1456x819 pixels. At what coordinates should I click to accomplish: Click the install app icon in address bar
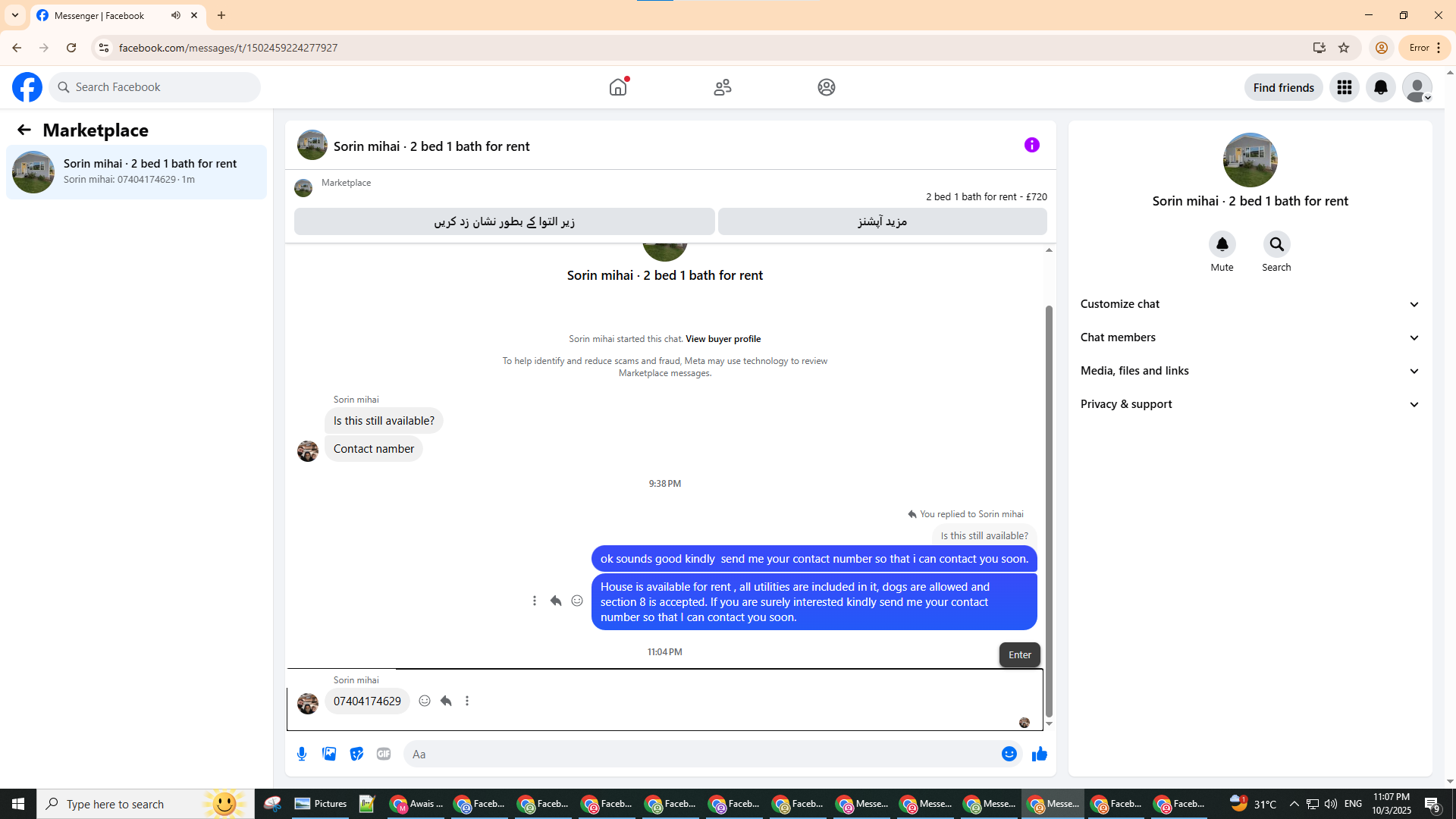(1319, 48)
